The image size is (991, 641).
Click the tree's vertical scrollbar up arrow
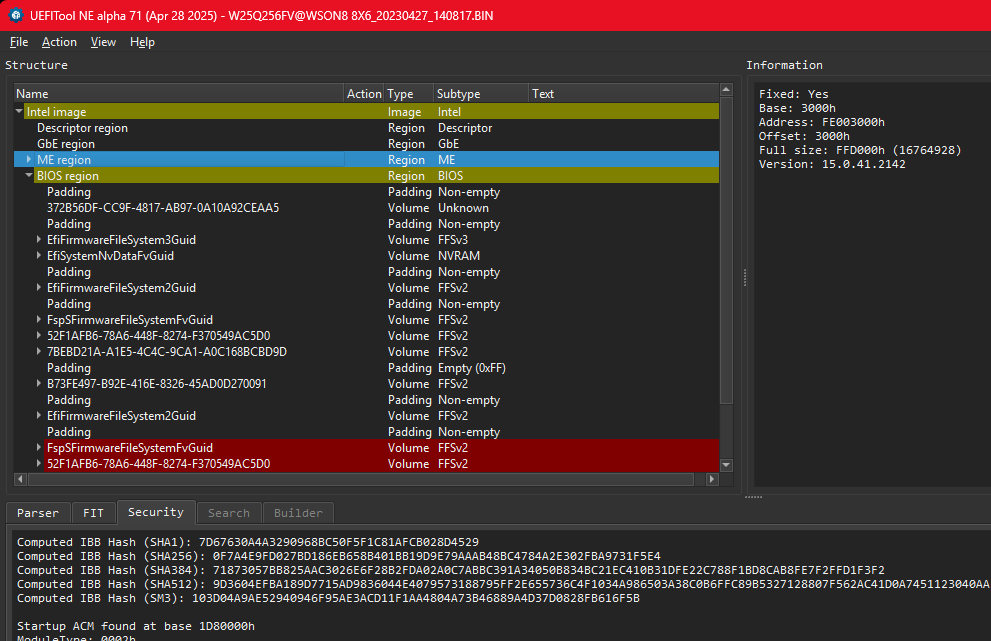[x=726, y=90]
